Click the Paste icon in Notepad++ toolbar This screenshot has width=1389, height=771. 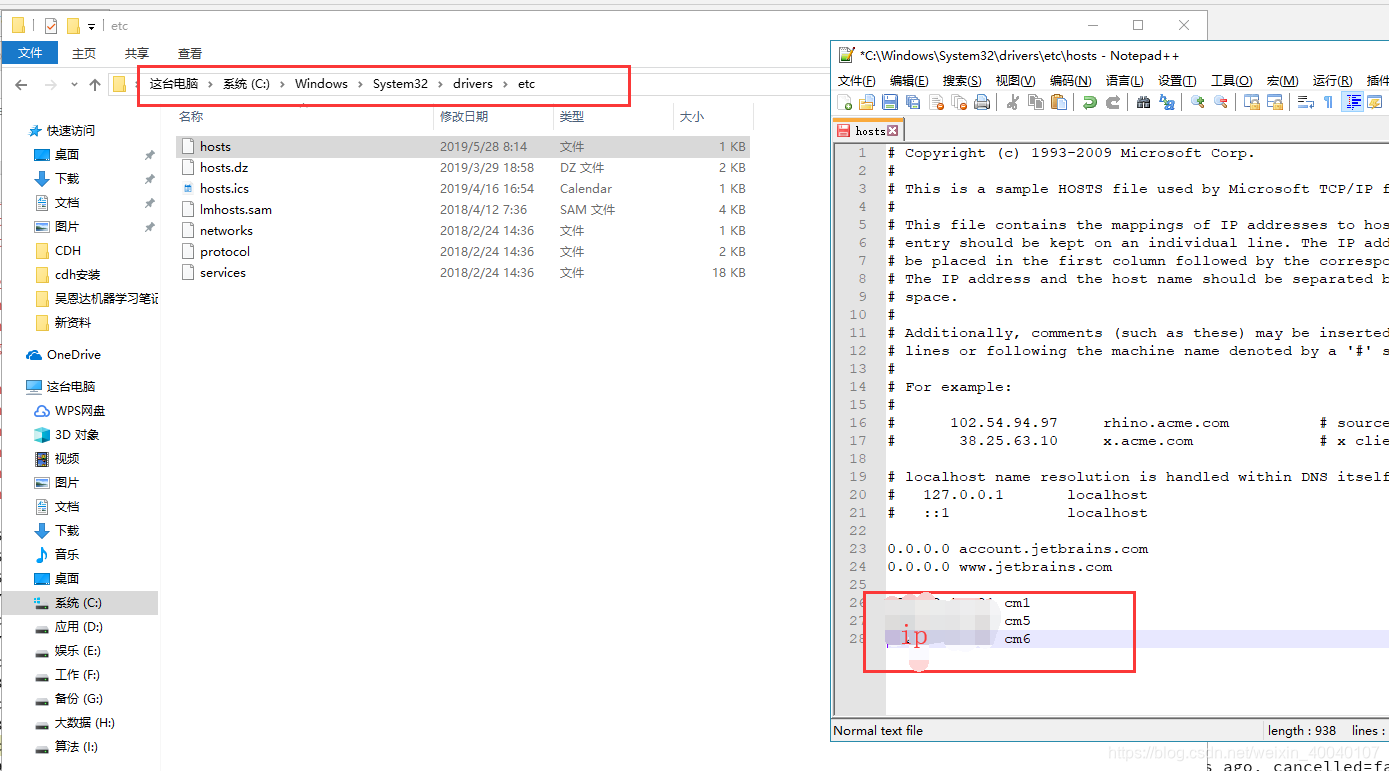(1058, 101)
